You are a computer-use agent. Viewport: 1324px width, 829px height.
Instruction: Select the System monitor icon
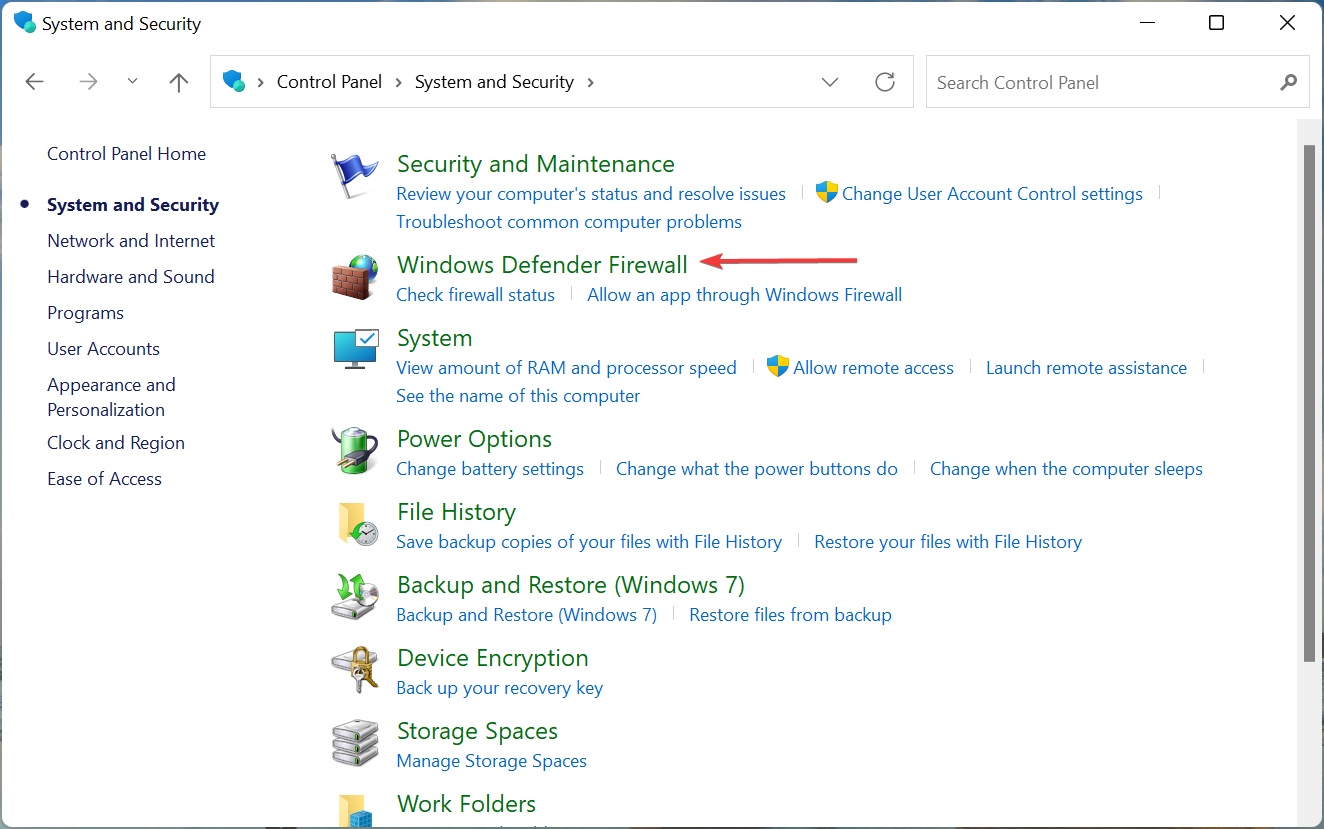(x=355, y=349)
